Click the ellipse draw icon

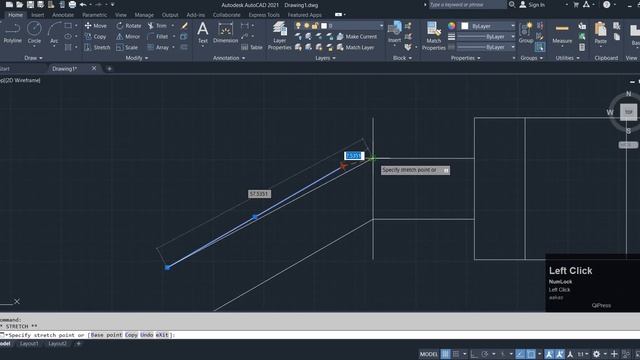(x=68, y=36)
